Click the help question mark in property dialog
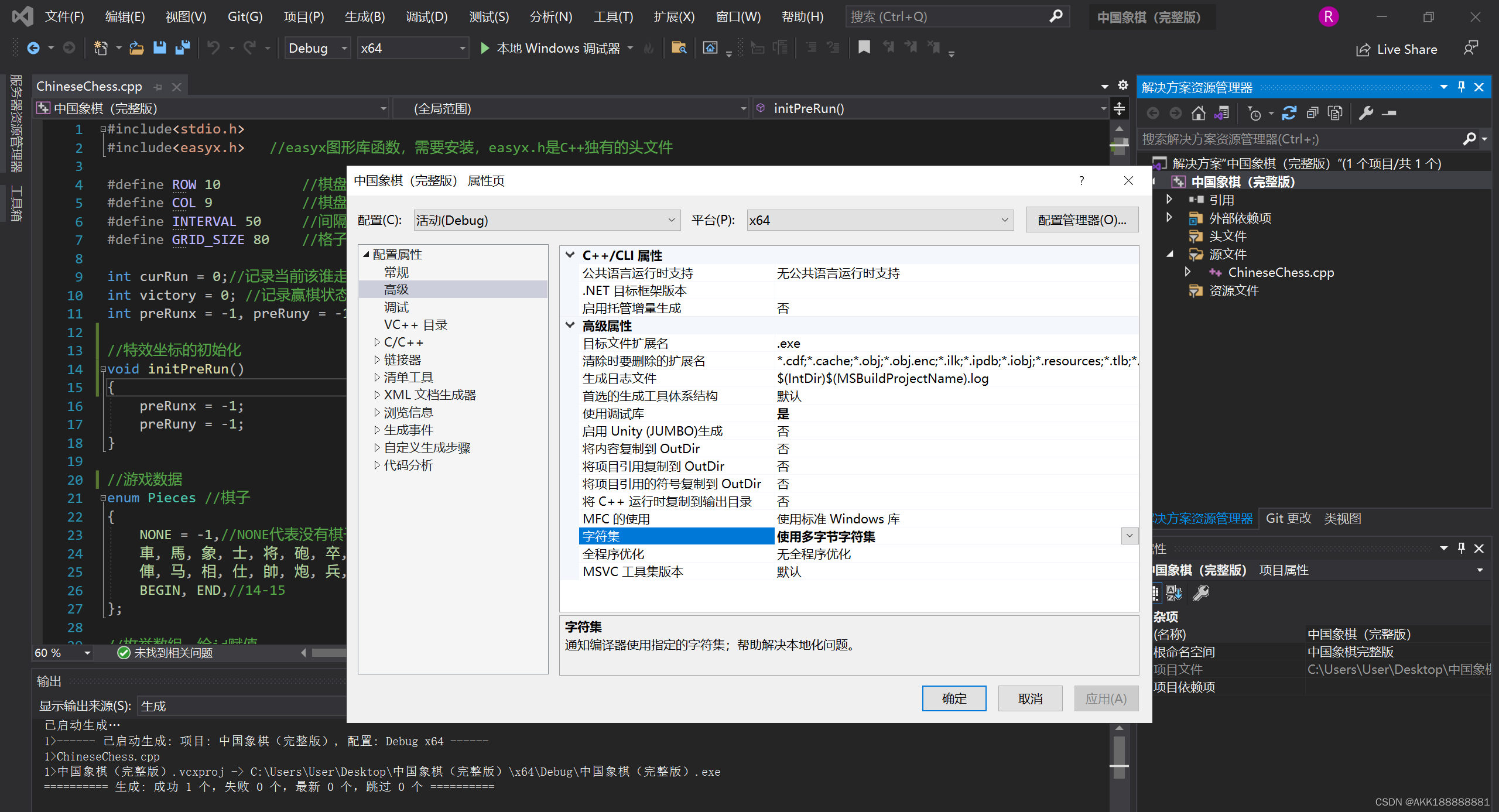This screenshot has width=1499, height=812. pos(1082,181)
